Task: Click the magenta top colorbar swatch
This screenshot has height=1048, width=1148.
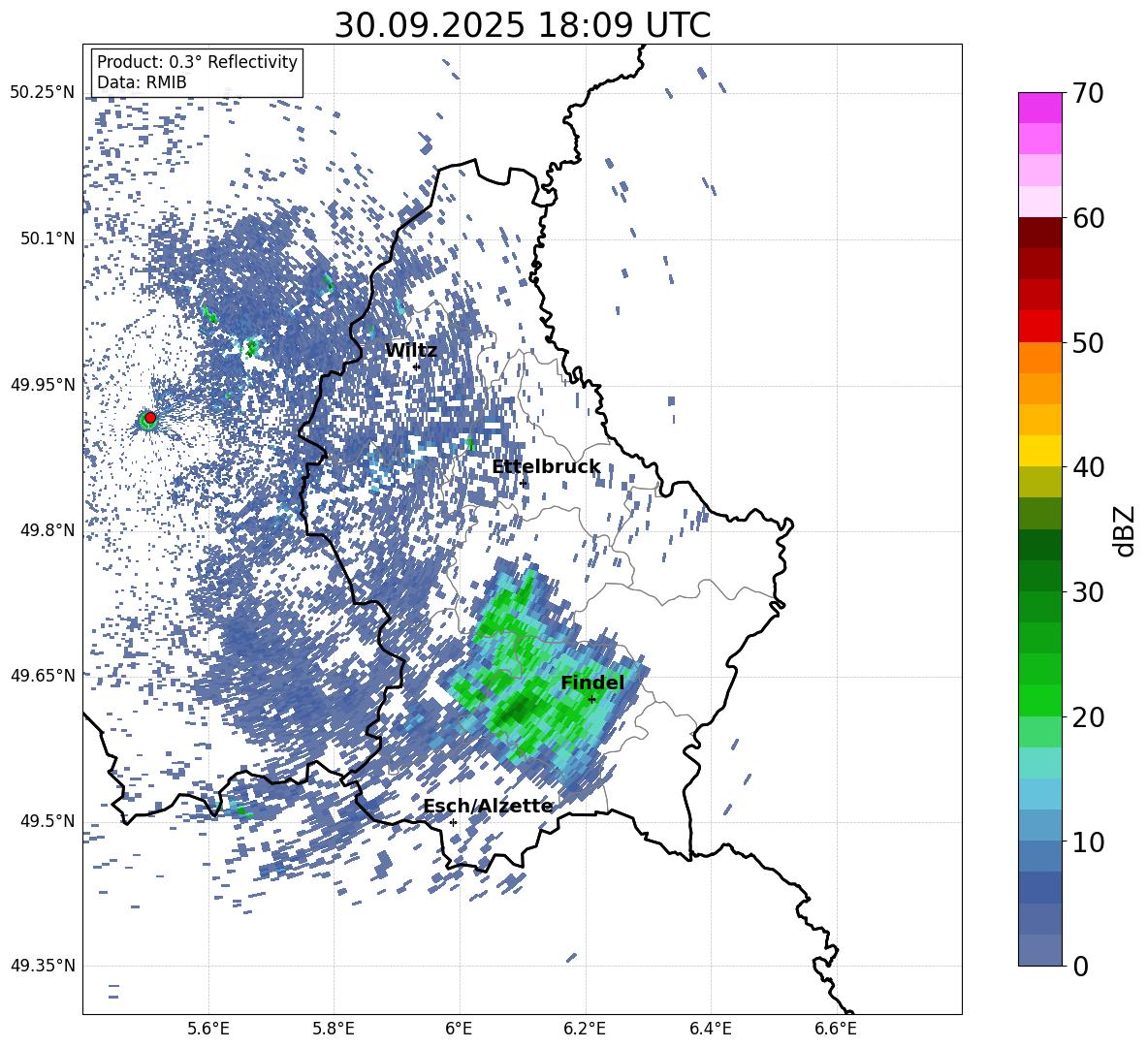Action: click(x=1039, y=108)
